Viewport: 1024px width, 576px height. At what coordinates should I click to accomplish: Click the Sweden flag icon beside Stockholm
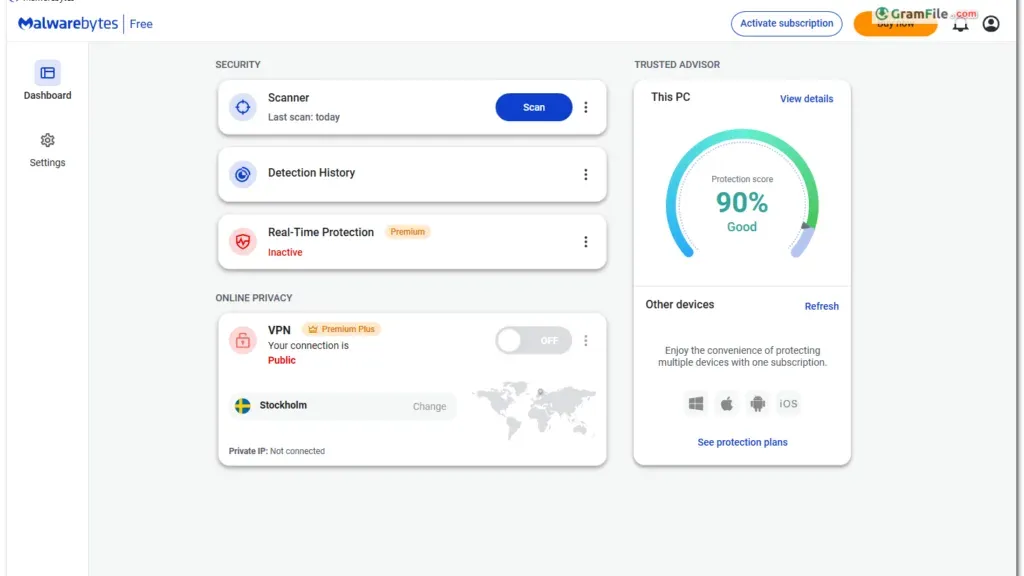(243, 406)
